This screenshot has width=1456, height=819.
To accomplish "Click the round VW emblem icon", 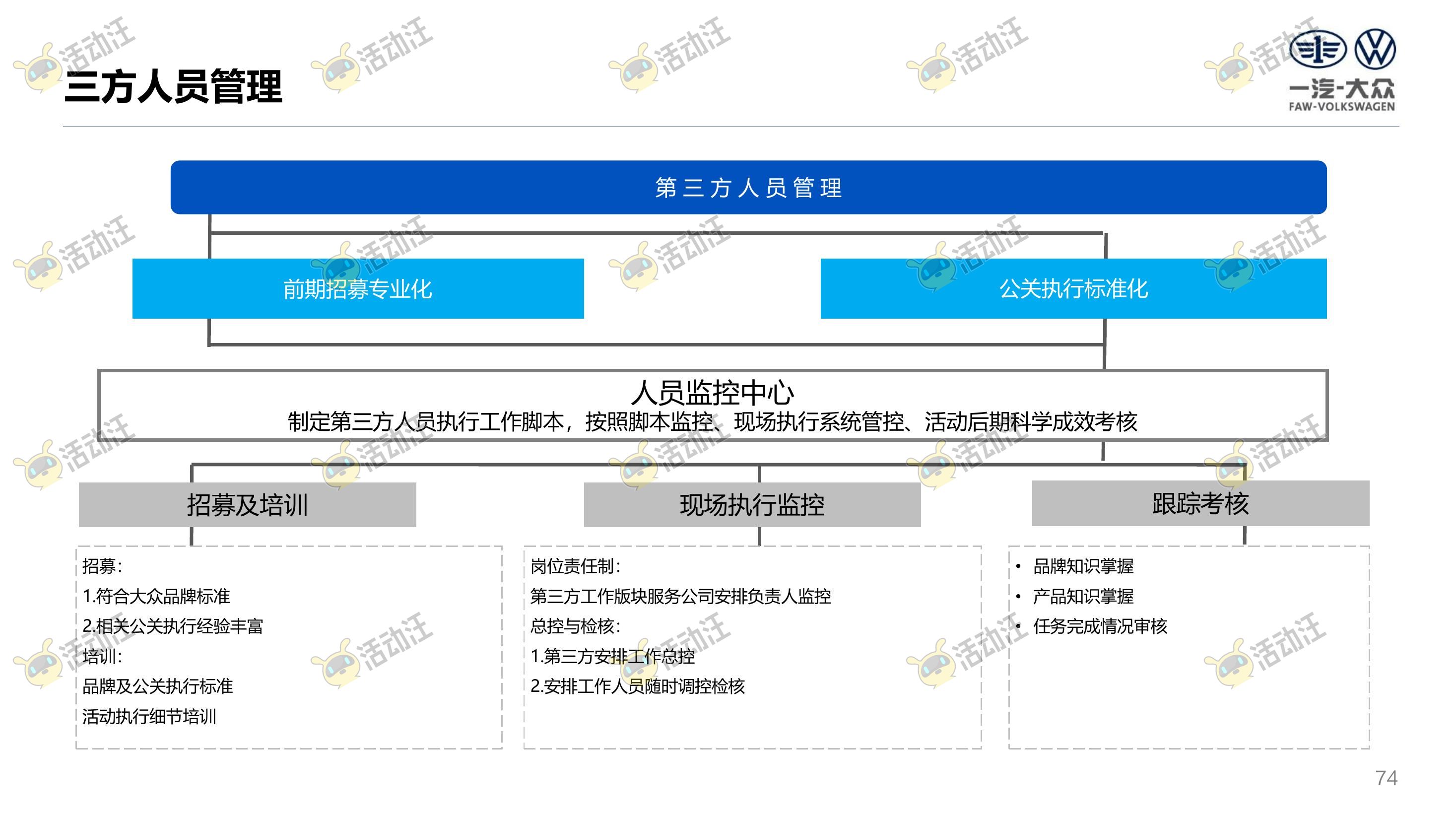I will pyautogui.click(x=1375, y=49).
